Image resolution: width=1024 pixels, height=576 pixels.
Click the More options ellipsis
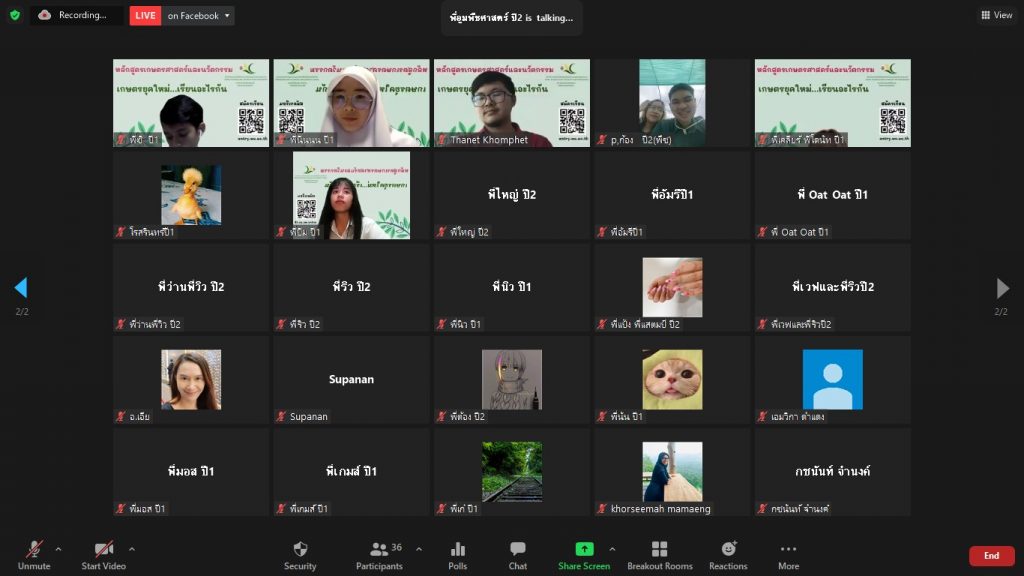788,550
